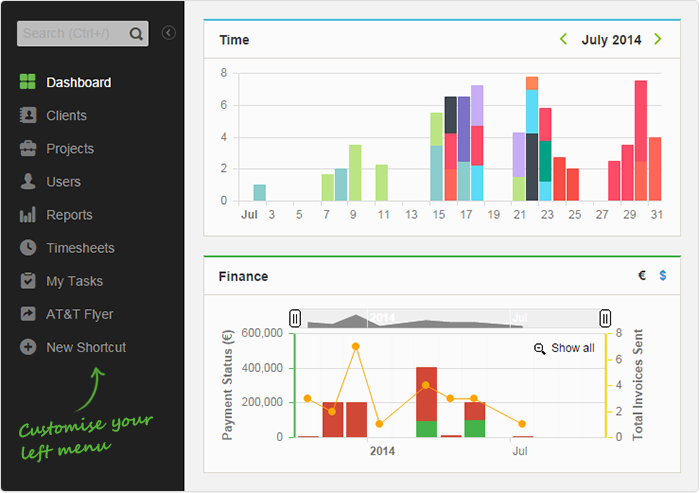This screenshot has height=493, width=700.
Task: Open the Dashboard menu item
Action: coord(79,83)
